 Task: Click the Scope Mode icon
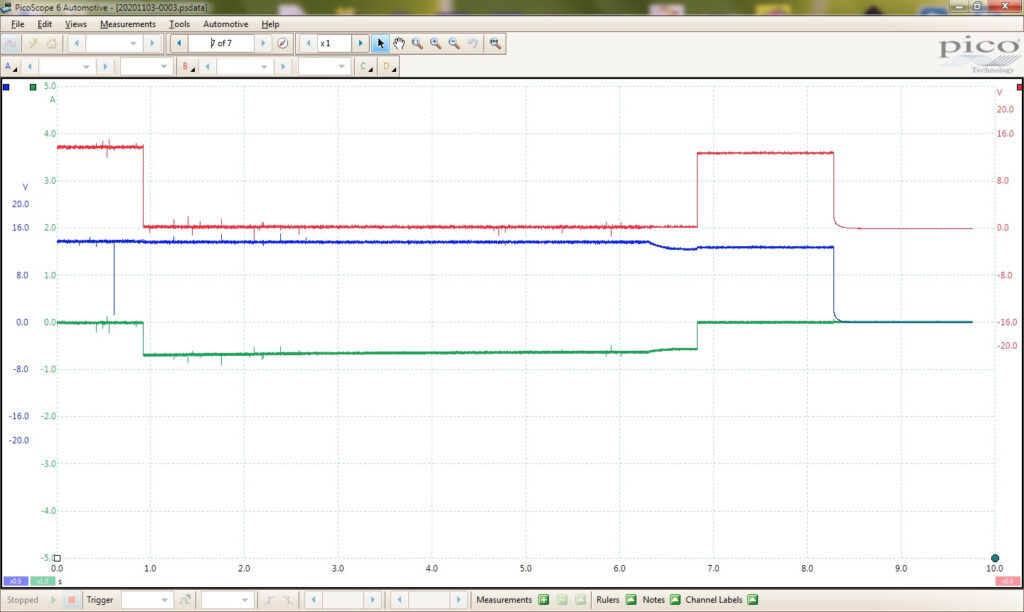(10, 44)
